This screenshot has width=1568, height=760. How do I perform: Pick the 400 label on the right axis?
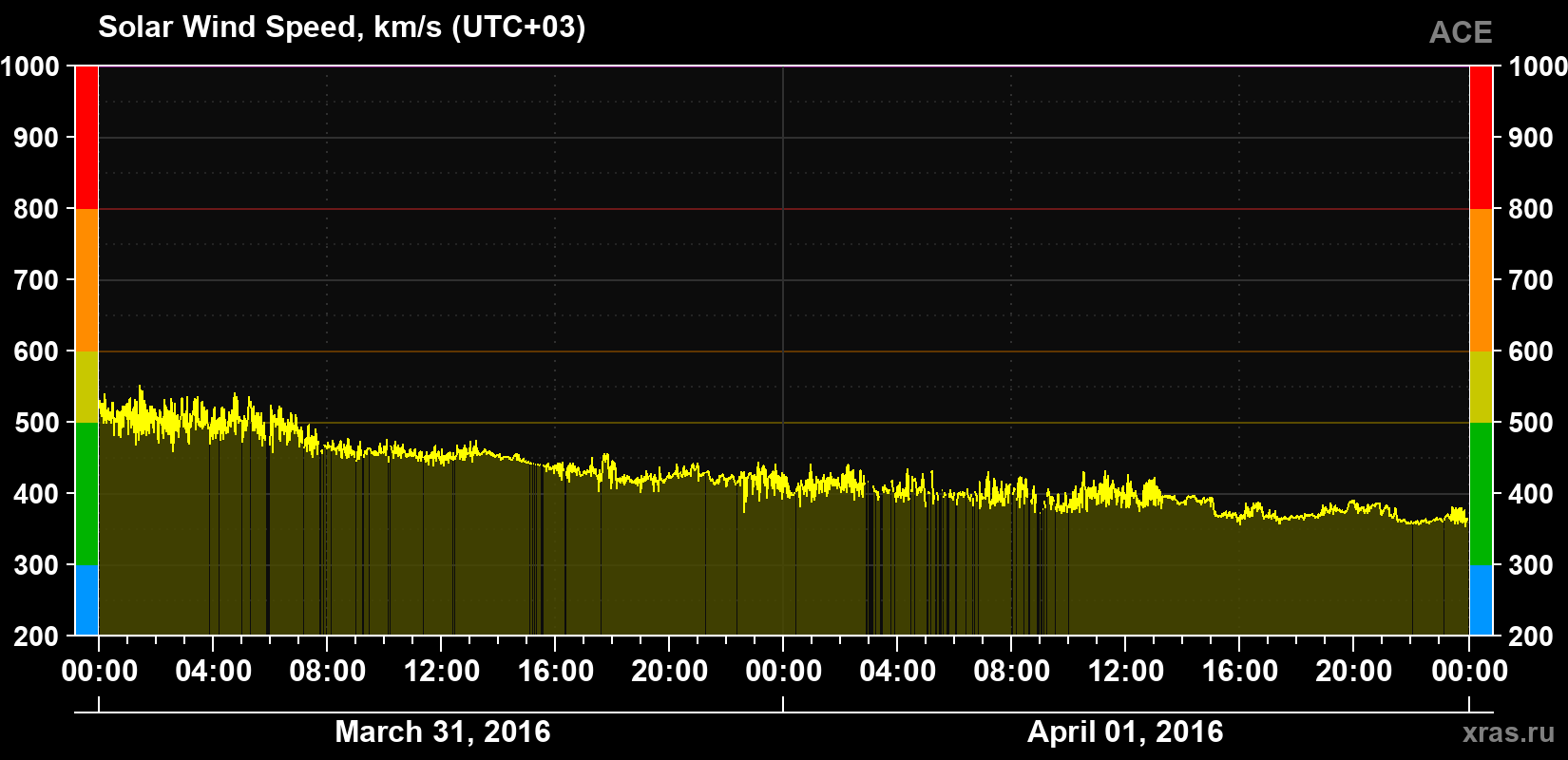pos(1531,494)
